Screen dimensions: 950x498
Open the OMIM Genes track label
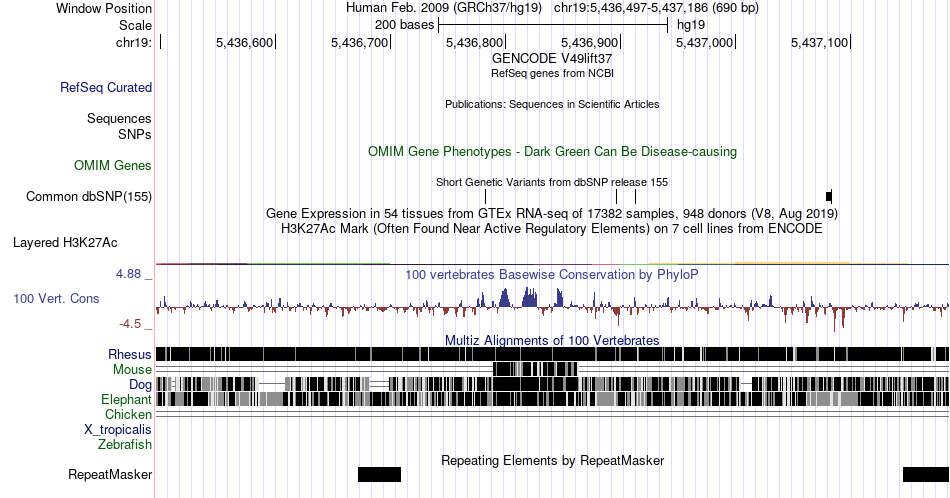tap(113, 165)
